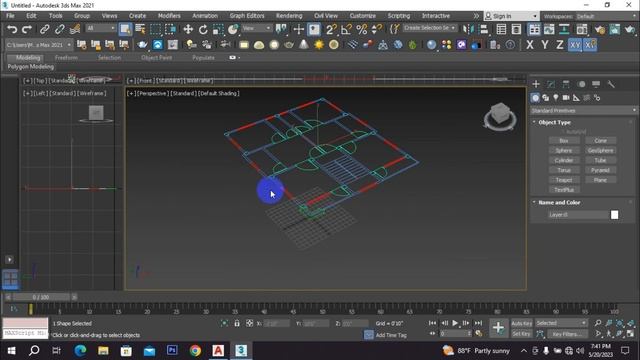640x360 pixels.
Task: Click the Teapot object button
Action: [x=564, y=180]
